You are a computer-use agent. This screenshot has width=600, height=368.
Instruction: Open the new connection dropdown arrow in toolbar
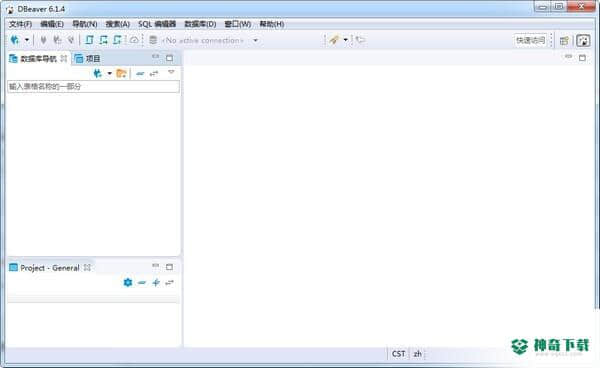click(27, 40)
